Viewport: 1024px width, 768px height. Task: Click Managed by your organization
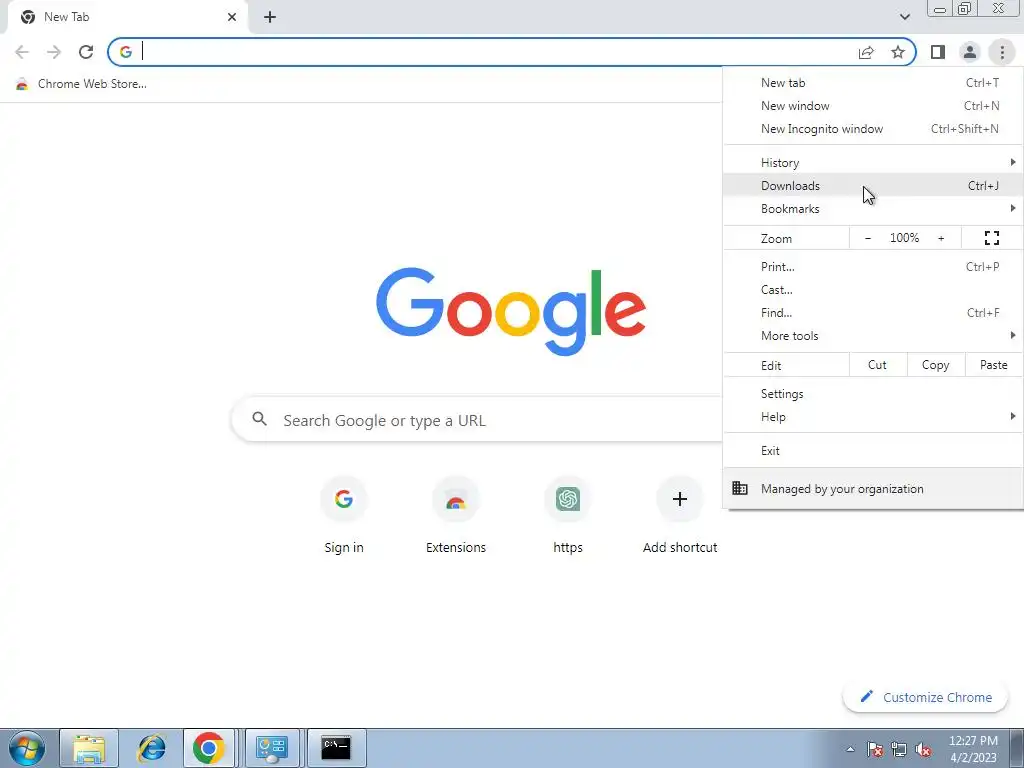(x=873, y=488)
